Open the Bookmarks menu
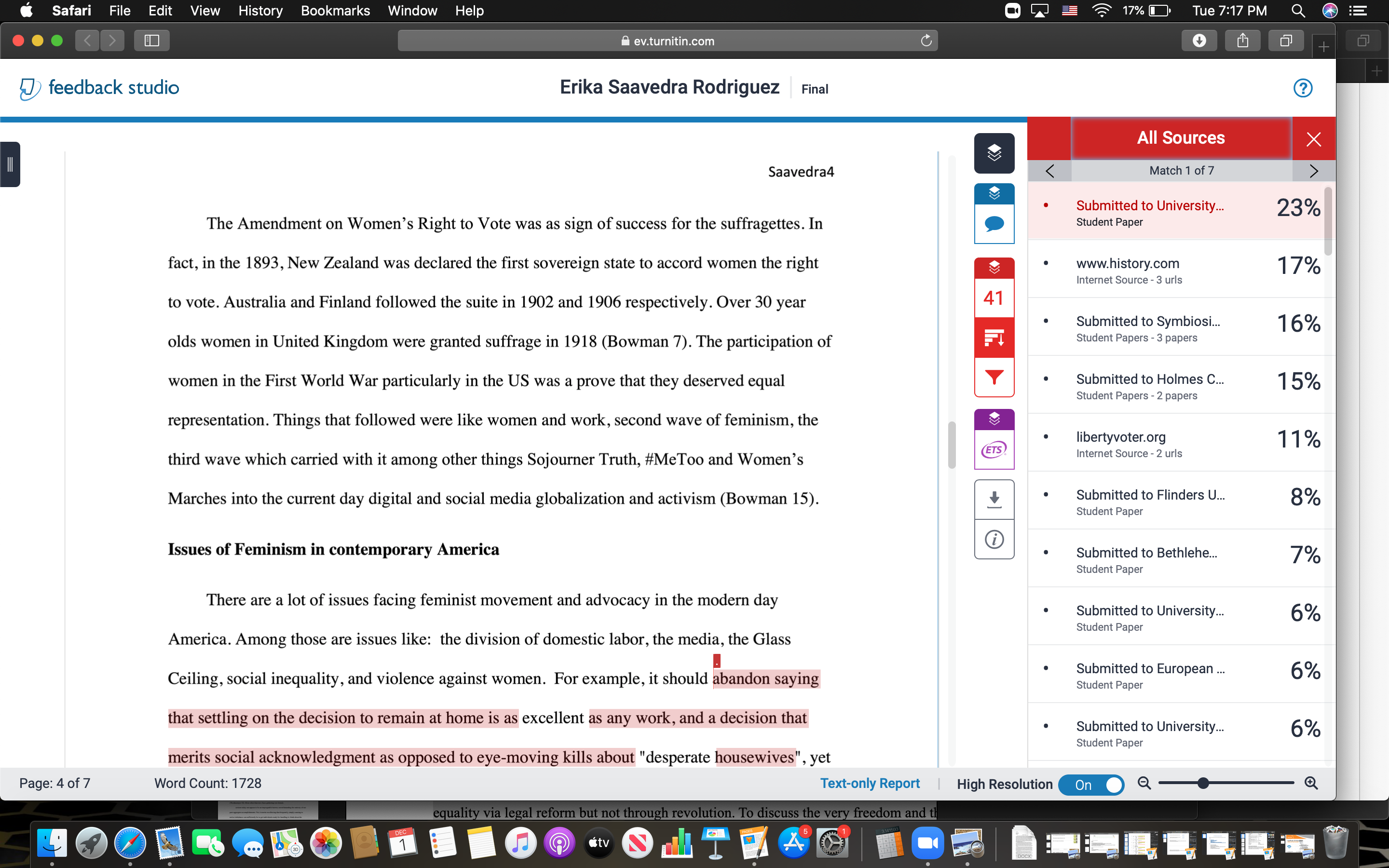This screenshot has height=868, width=1389. [x=335, y=10]
